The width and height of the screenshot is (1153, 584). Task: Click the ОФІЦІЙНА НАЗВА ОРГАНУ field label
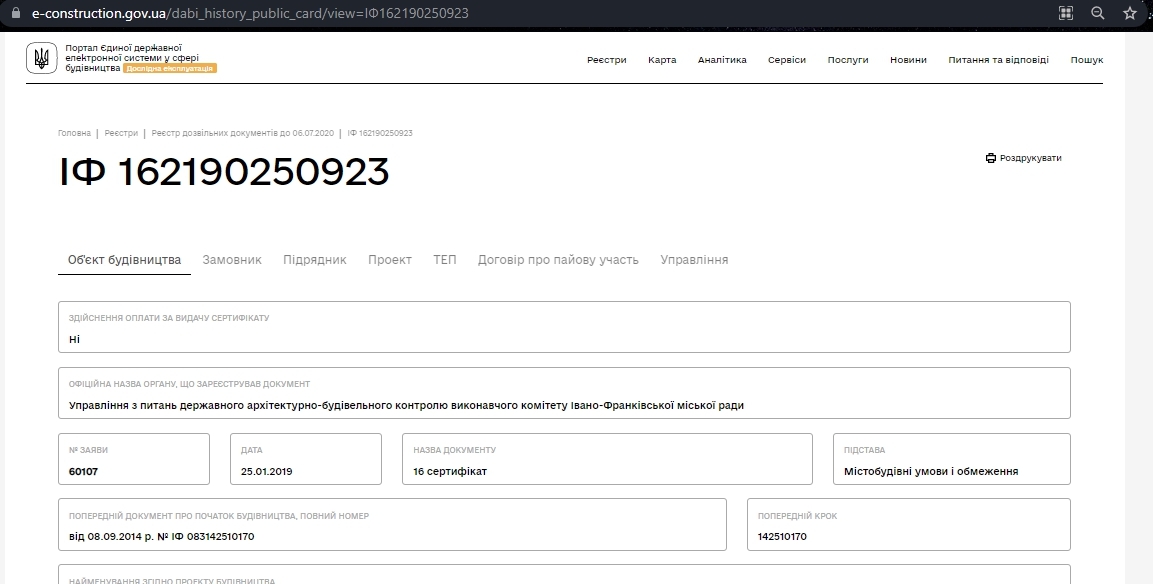(x=189, y=384)
